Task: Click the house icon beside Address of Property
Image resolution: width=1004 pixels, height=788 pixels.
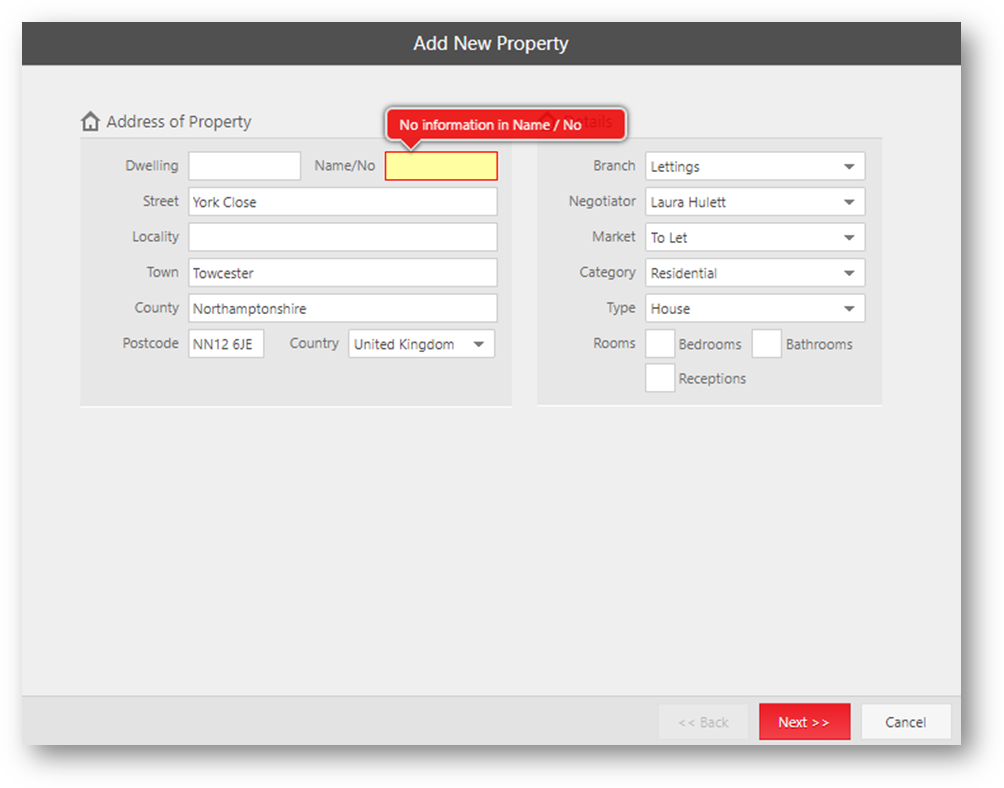Action: [x=90, y=121]
